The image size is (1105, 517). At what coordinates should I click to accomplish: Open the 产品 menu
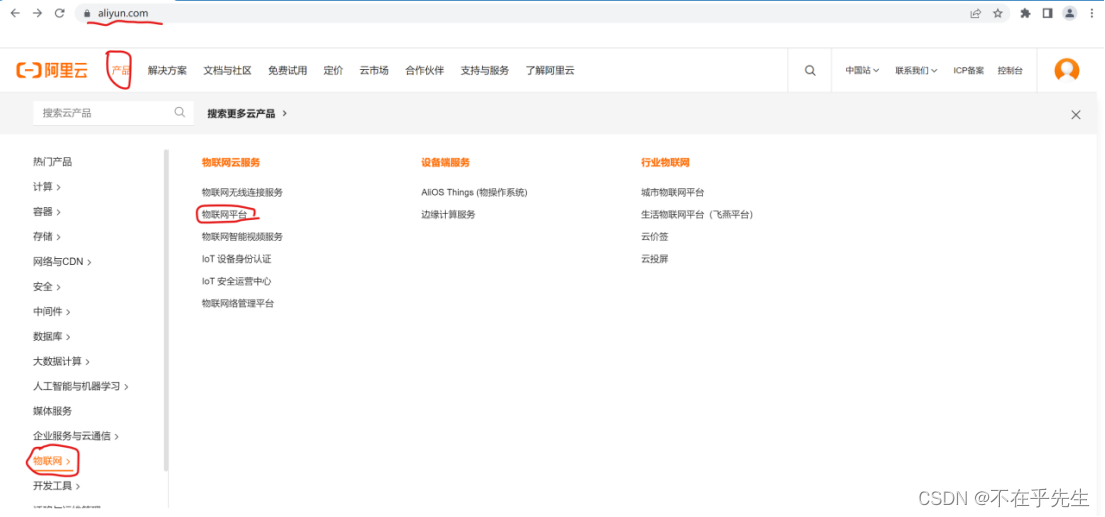(121, 70)
